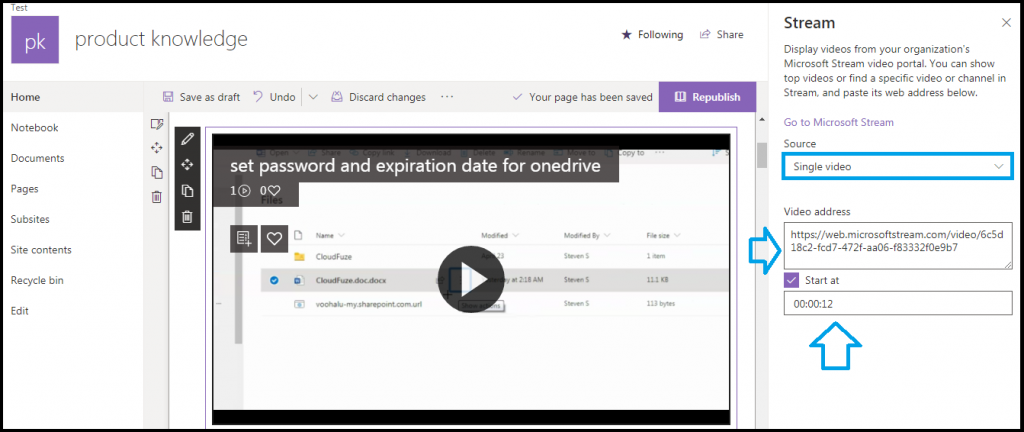
Task: Open the Subsites navigation item
Action: (x=30, y=219)
